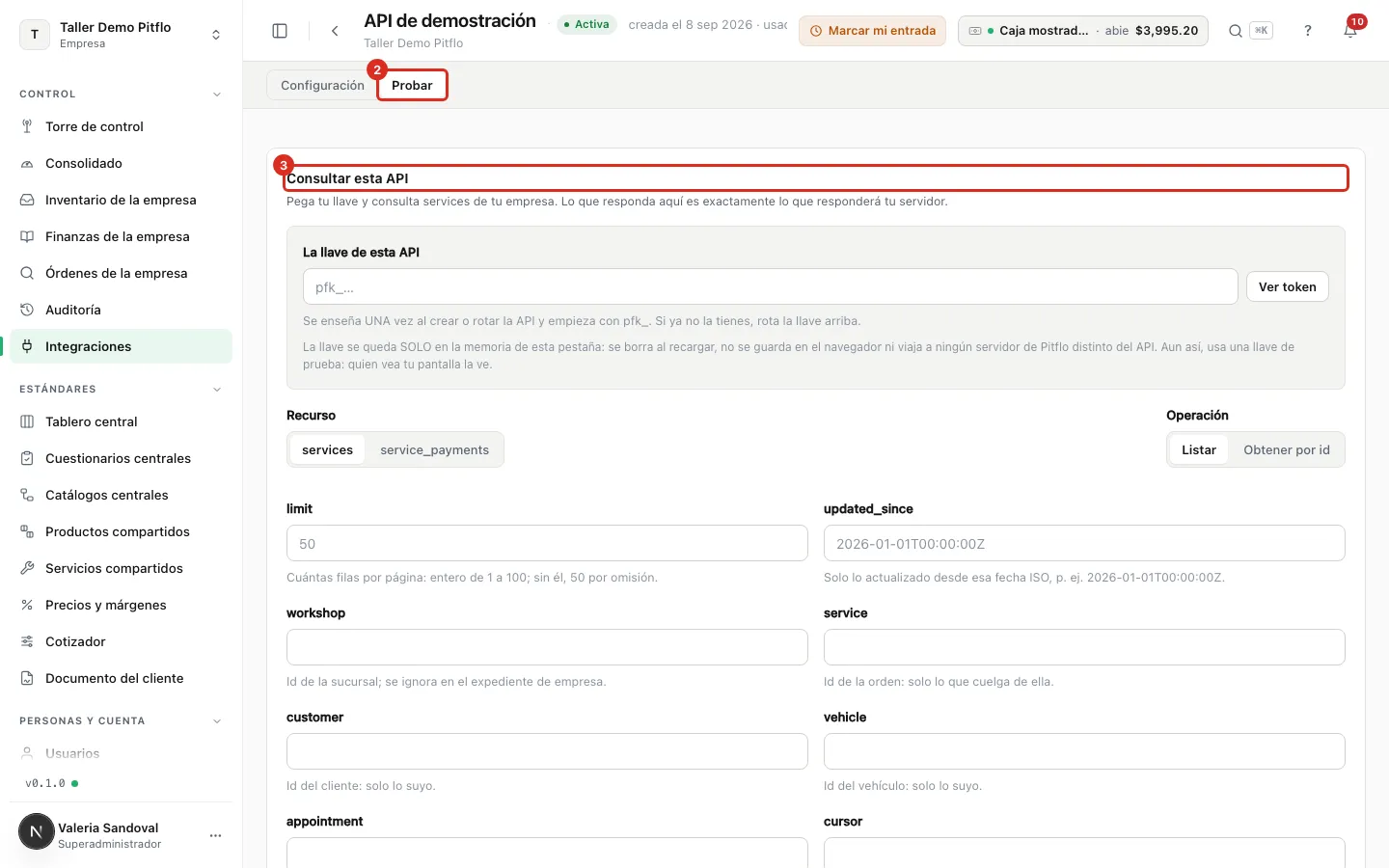This screenshot has width=1389, height=868.
Task: Open the Taller Demo Pitflo workspace switcher
Action: pos(122,35)
